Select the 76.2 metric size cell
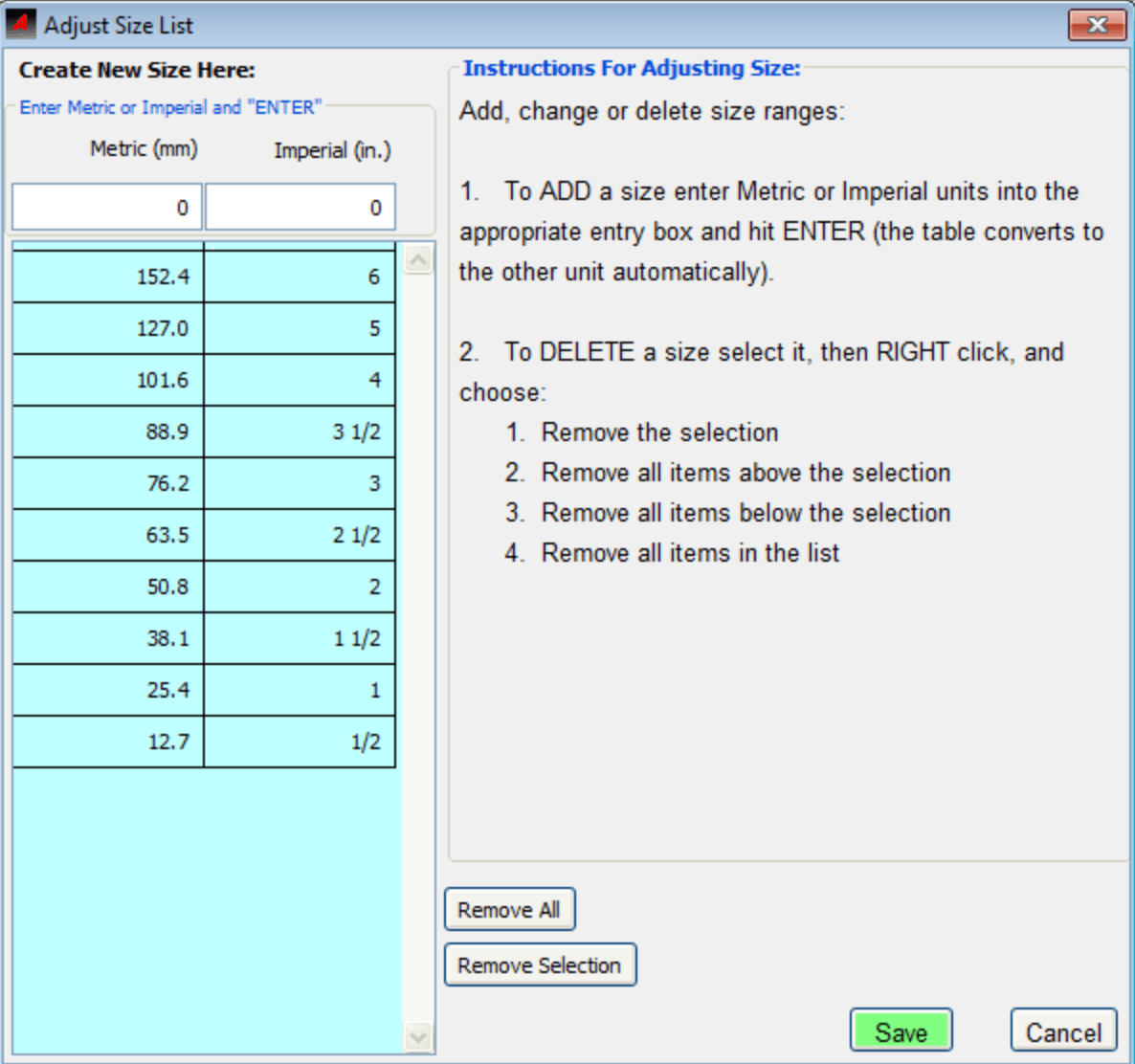1135x1064 pixels. (x=108, y=483)
